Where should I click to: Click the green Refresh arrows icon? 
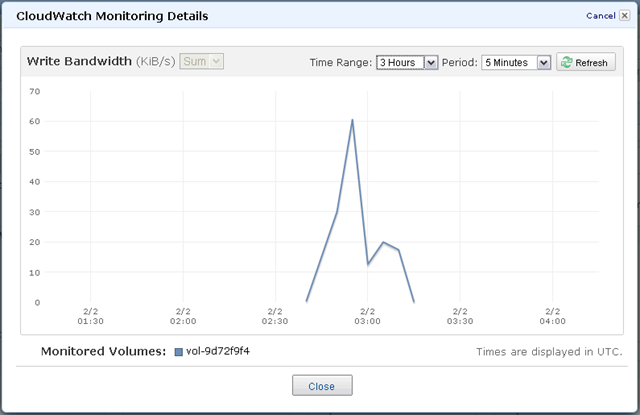click(x=567, y=62)
